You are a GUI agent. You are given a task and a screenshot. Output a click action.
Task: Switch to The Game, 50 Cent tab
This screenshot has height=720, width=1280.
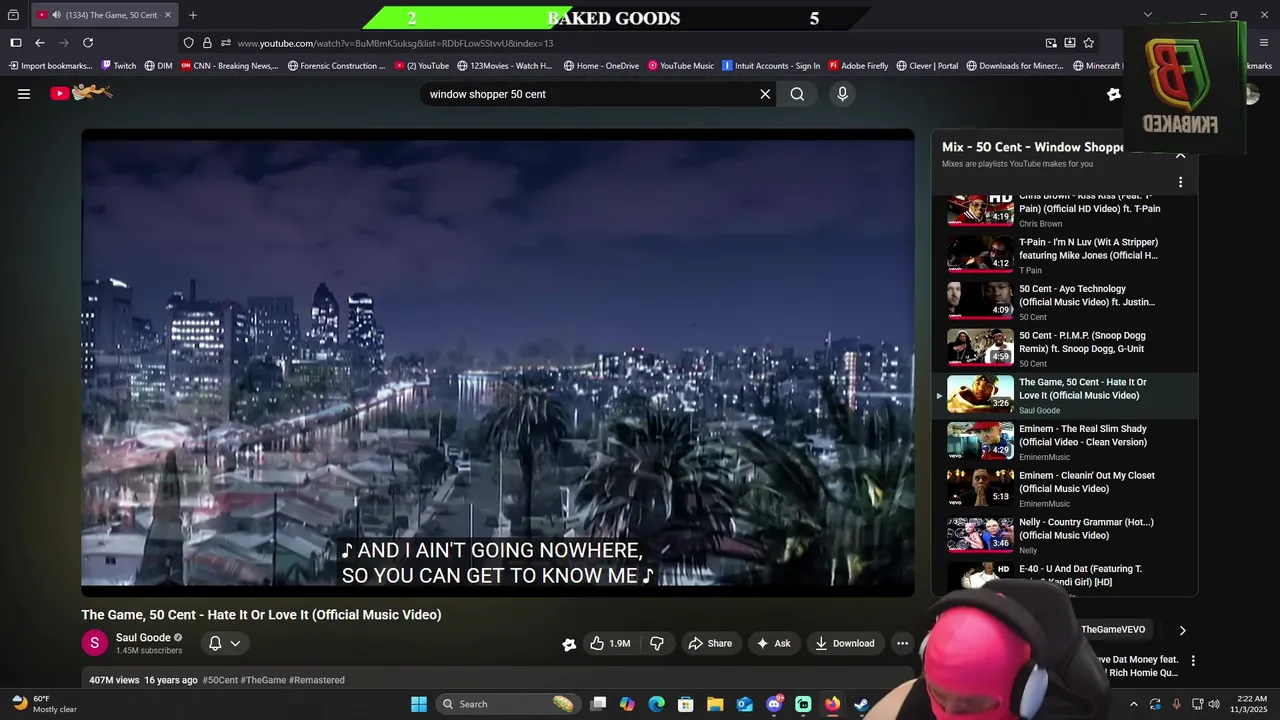(x=105, y=15)
